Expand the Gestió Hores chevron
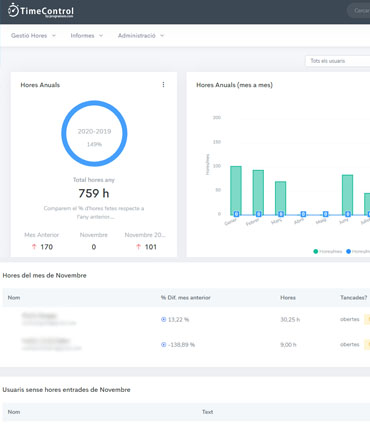370x426 pixels. 54,36
